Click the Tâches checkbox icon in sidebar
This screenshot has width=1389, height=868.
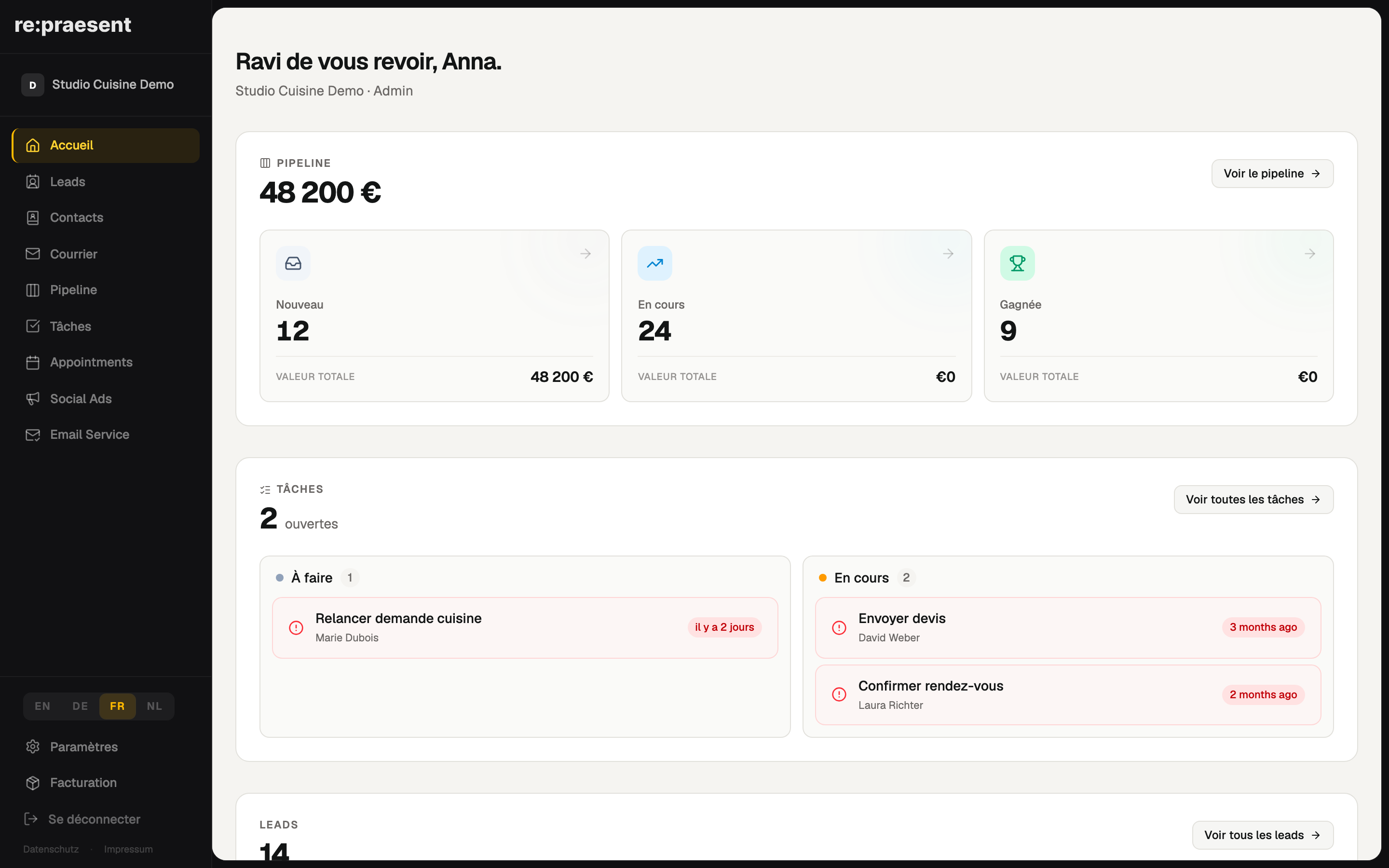pos(33,326)
